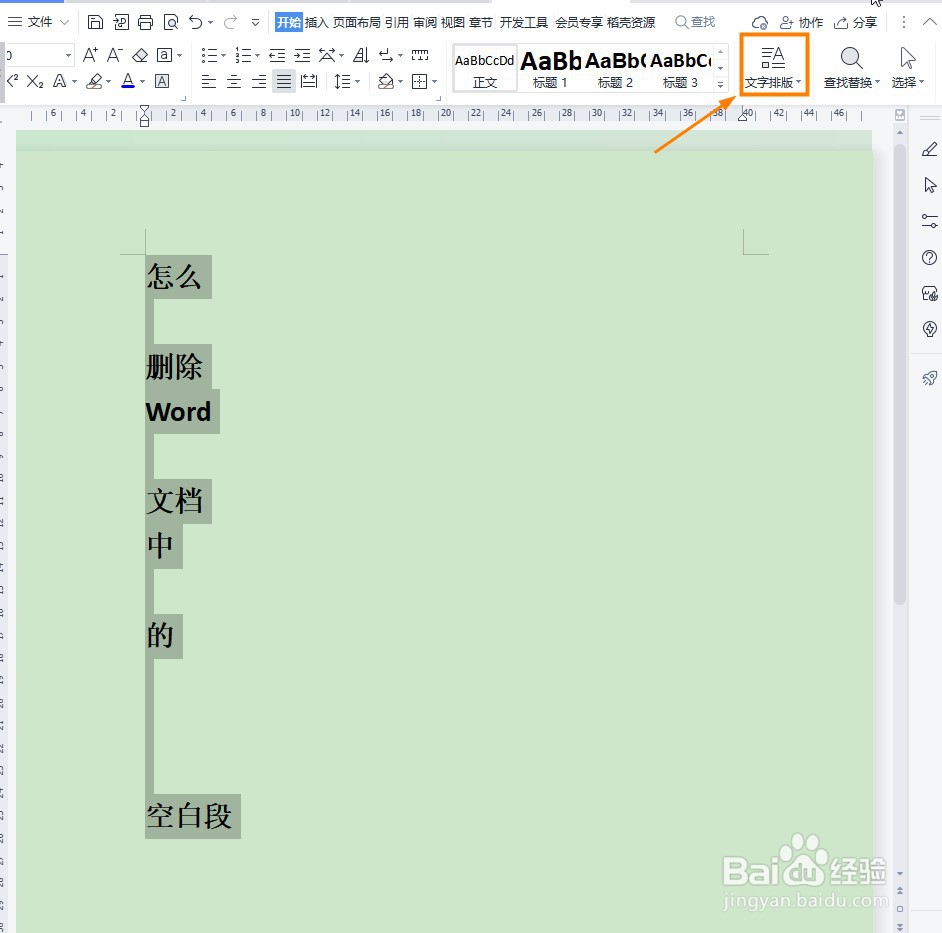Align text left
The image size is (942, 933).
point(208,81)
